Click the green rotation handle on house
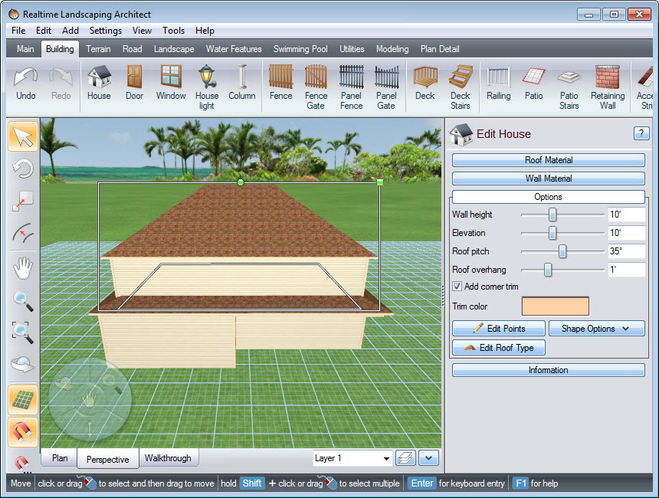Image resolution: width=659 pixels, height=498 pixels. point(241,182)
